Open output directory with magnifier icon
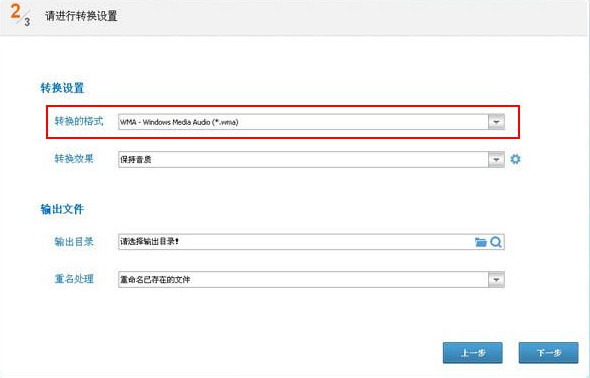The image size is (590, 378). [x=496, y=242]
